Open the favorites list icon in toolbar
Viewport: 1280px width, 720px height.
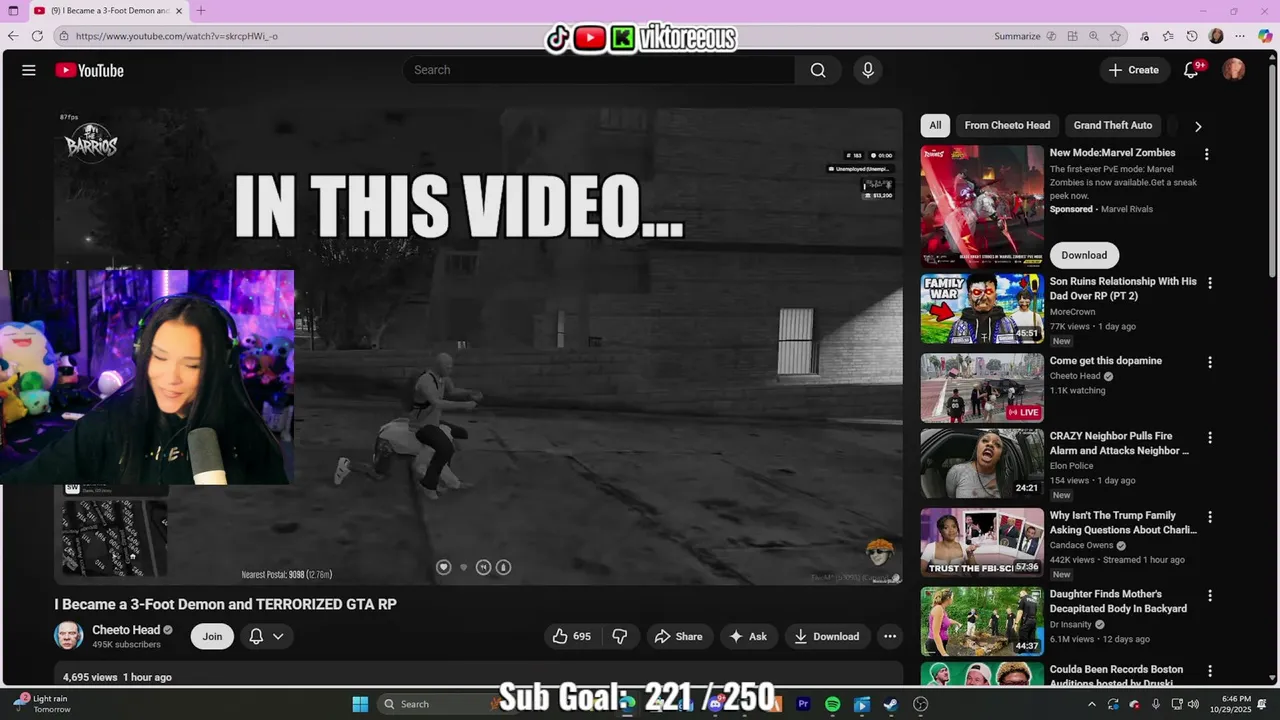(1168, 36)
